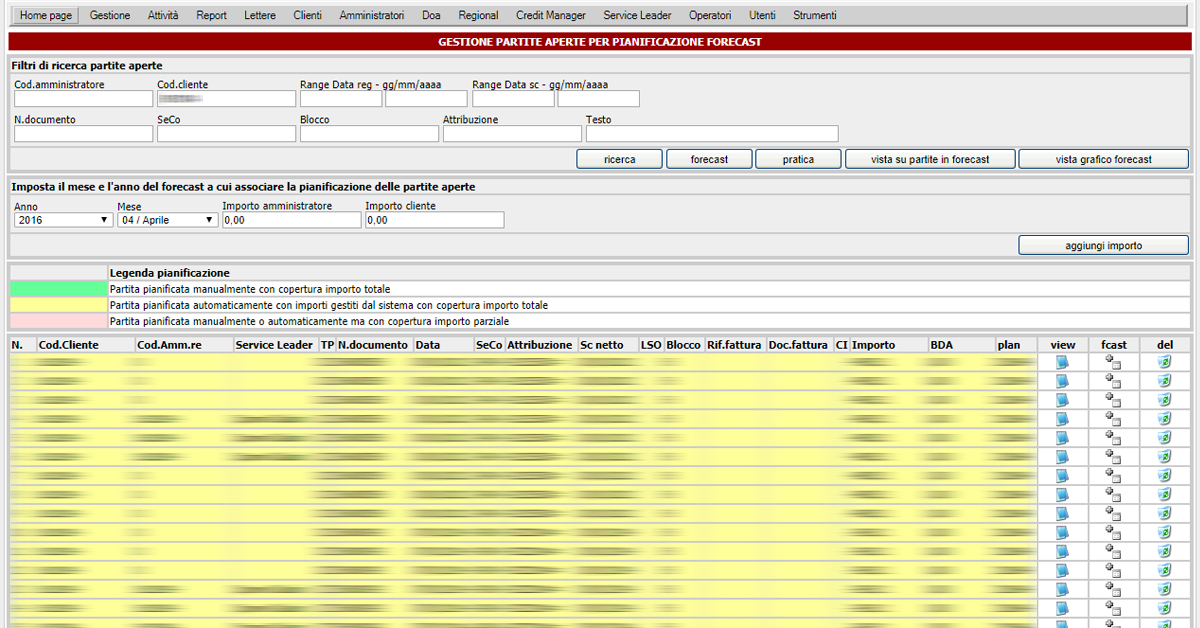Click del trash icon in first table row
The height and width of the screenshot is (628, 1200).
click(x=1164, y=362)
